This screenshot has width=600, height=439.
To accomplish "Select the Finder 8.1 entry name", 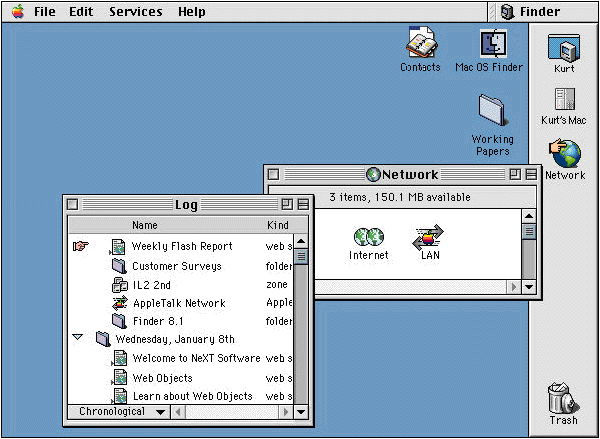I will point(158,321).
